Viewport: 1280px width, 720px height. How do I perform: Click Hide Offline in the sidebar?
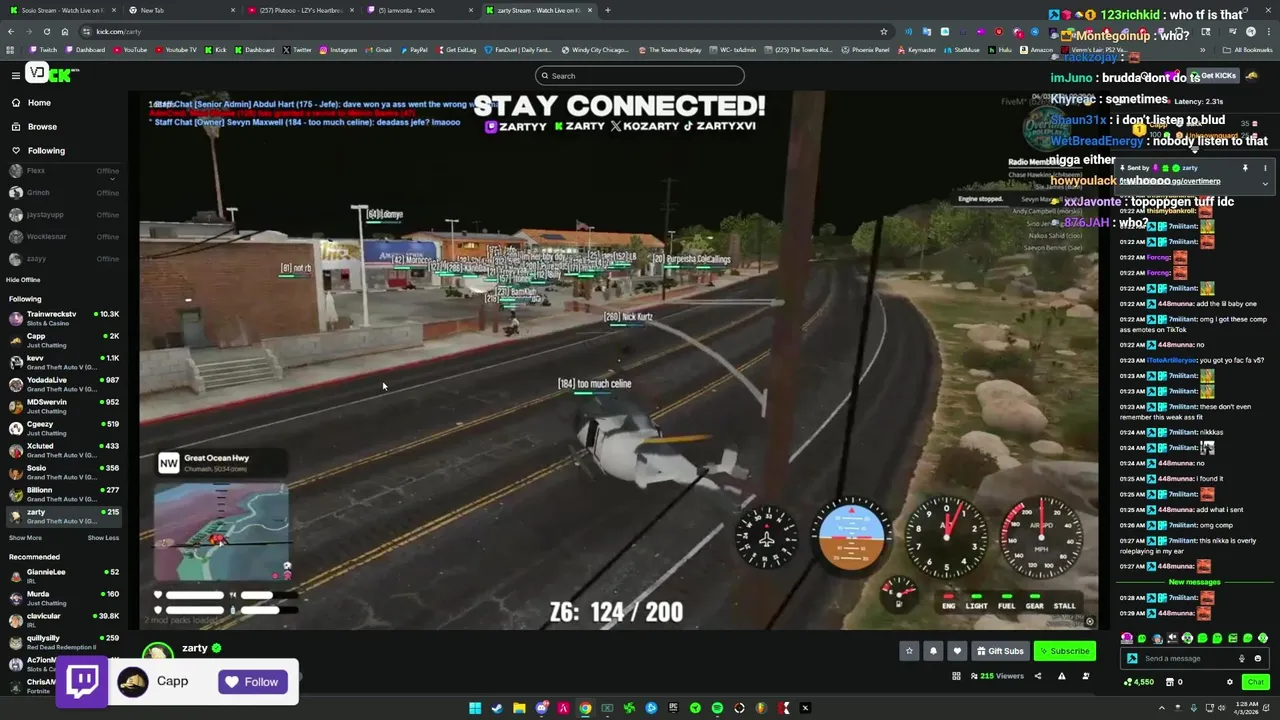pyautogui.click(x=23, y=280)
